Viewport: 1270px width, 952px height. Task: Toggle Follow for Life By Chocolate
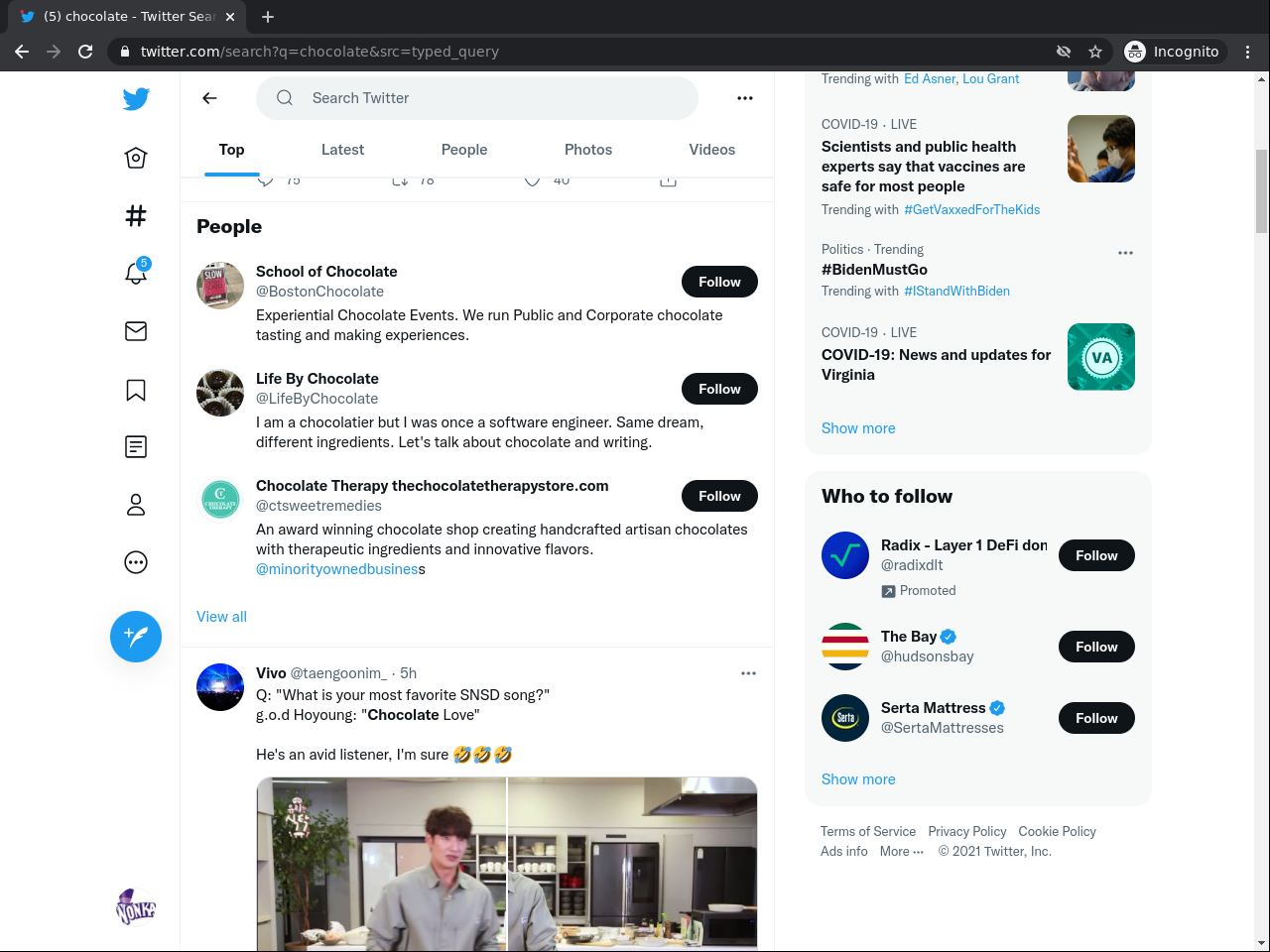click(x=719, y=389)
